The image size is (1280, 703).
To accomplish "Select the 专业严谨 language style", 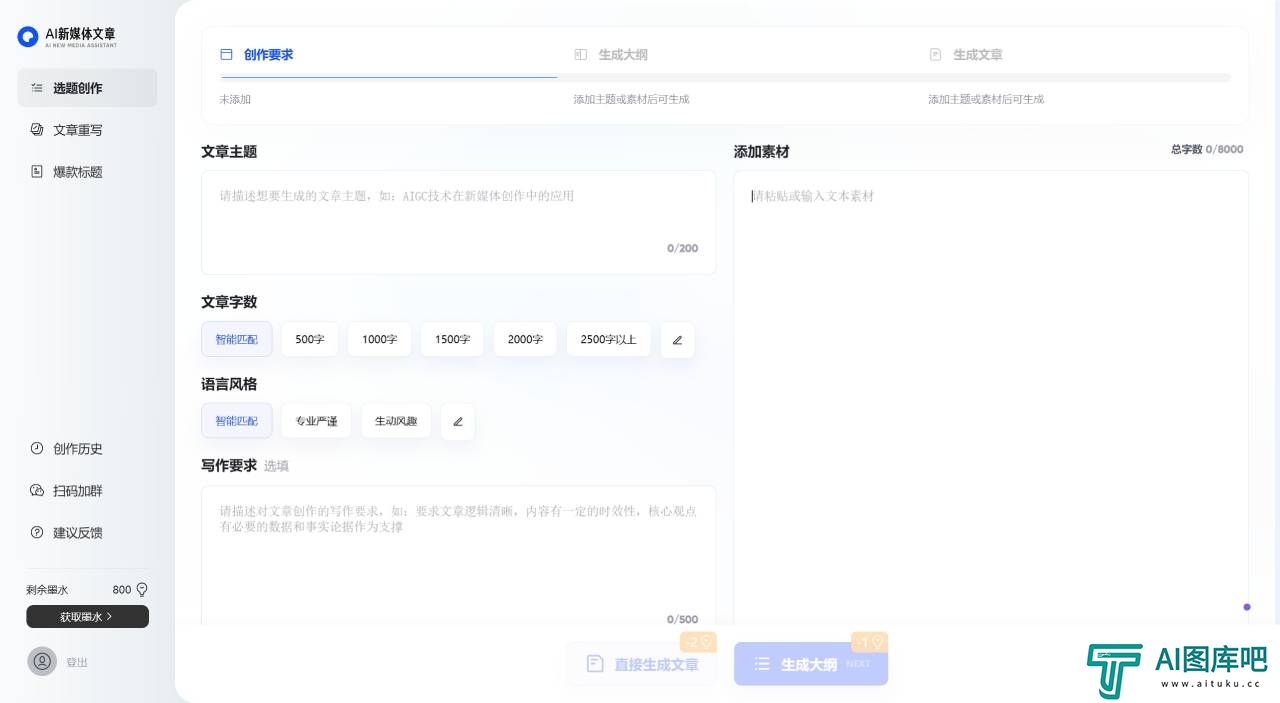I will (316, 421).
